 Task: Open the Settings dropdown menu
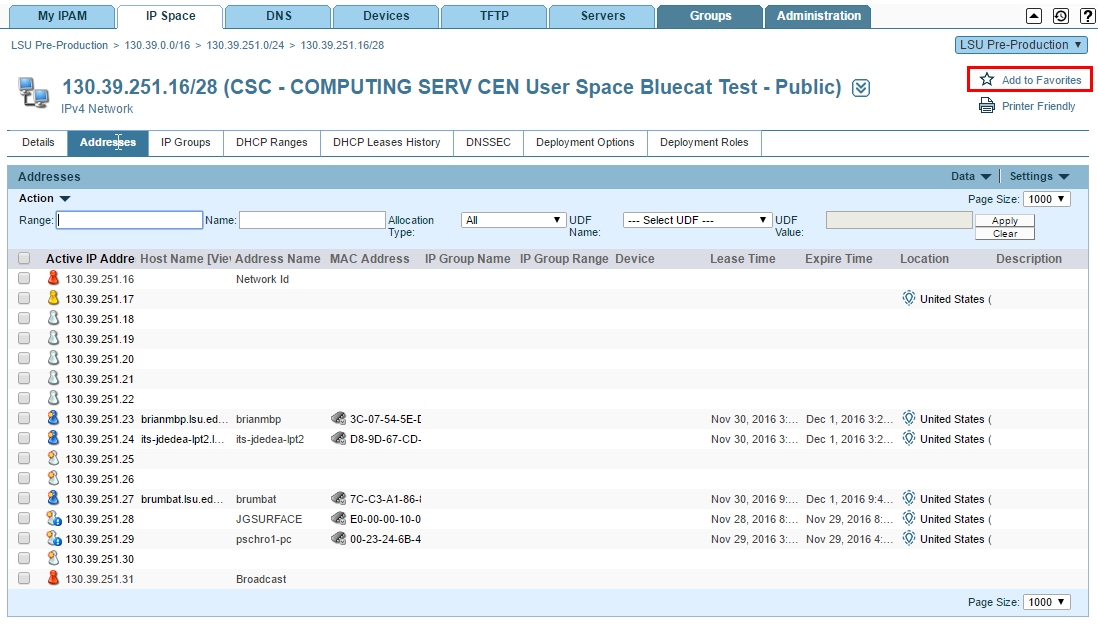1039,177
